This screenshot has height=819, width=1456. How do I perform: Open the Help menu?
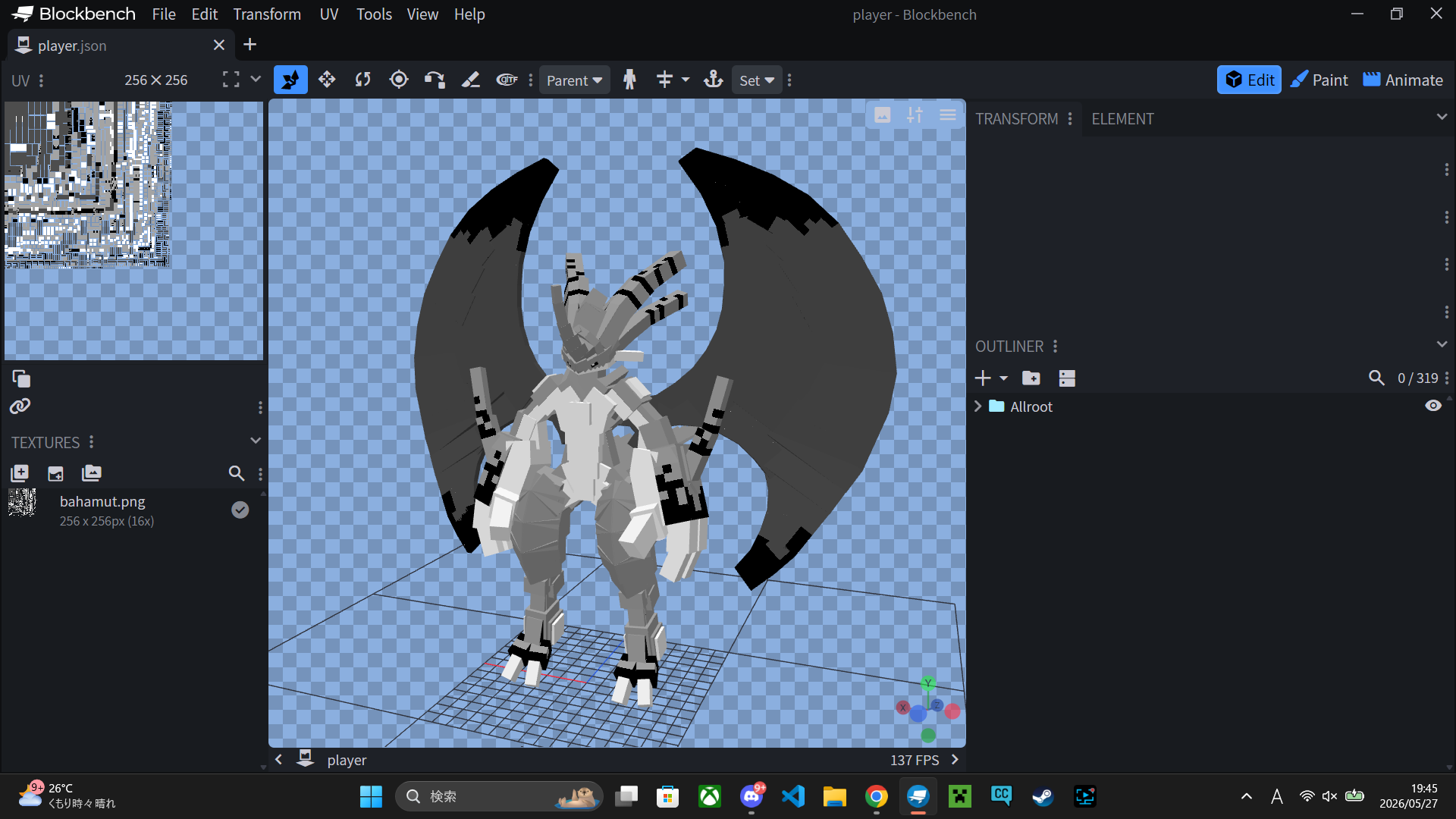[469, 14]
